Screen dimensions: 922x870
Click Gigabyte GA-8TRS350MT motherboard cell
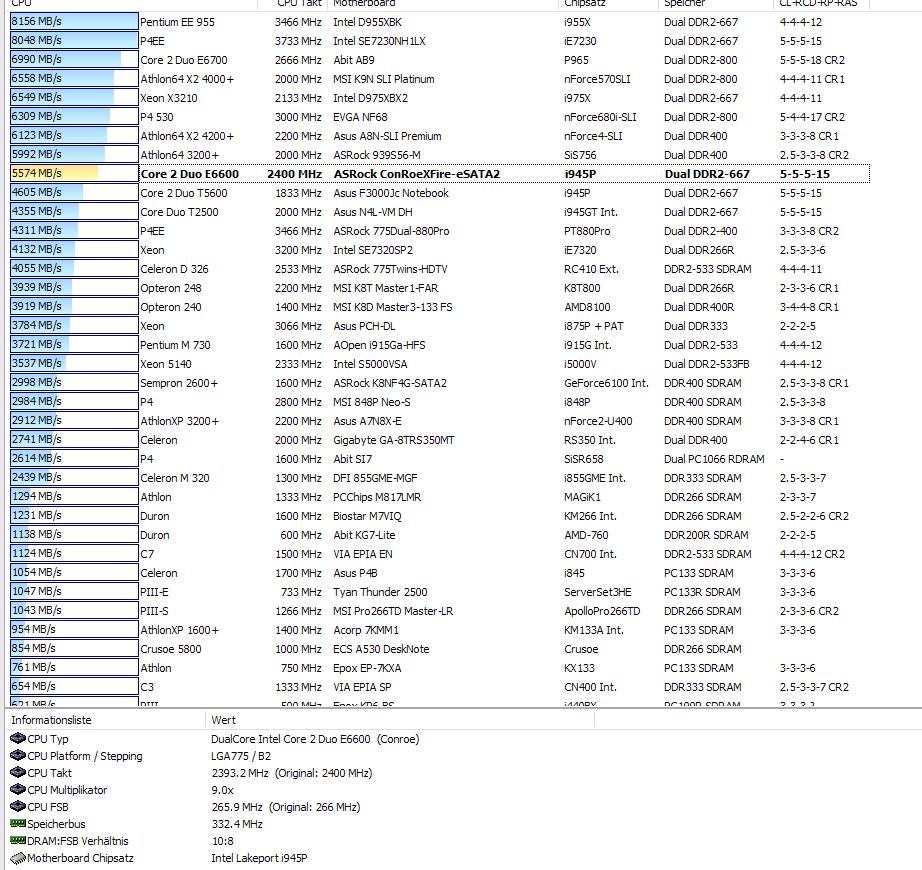(393, 440)
